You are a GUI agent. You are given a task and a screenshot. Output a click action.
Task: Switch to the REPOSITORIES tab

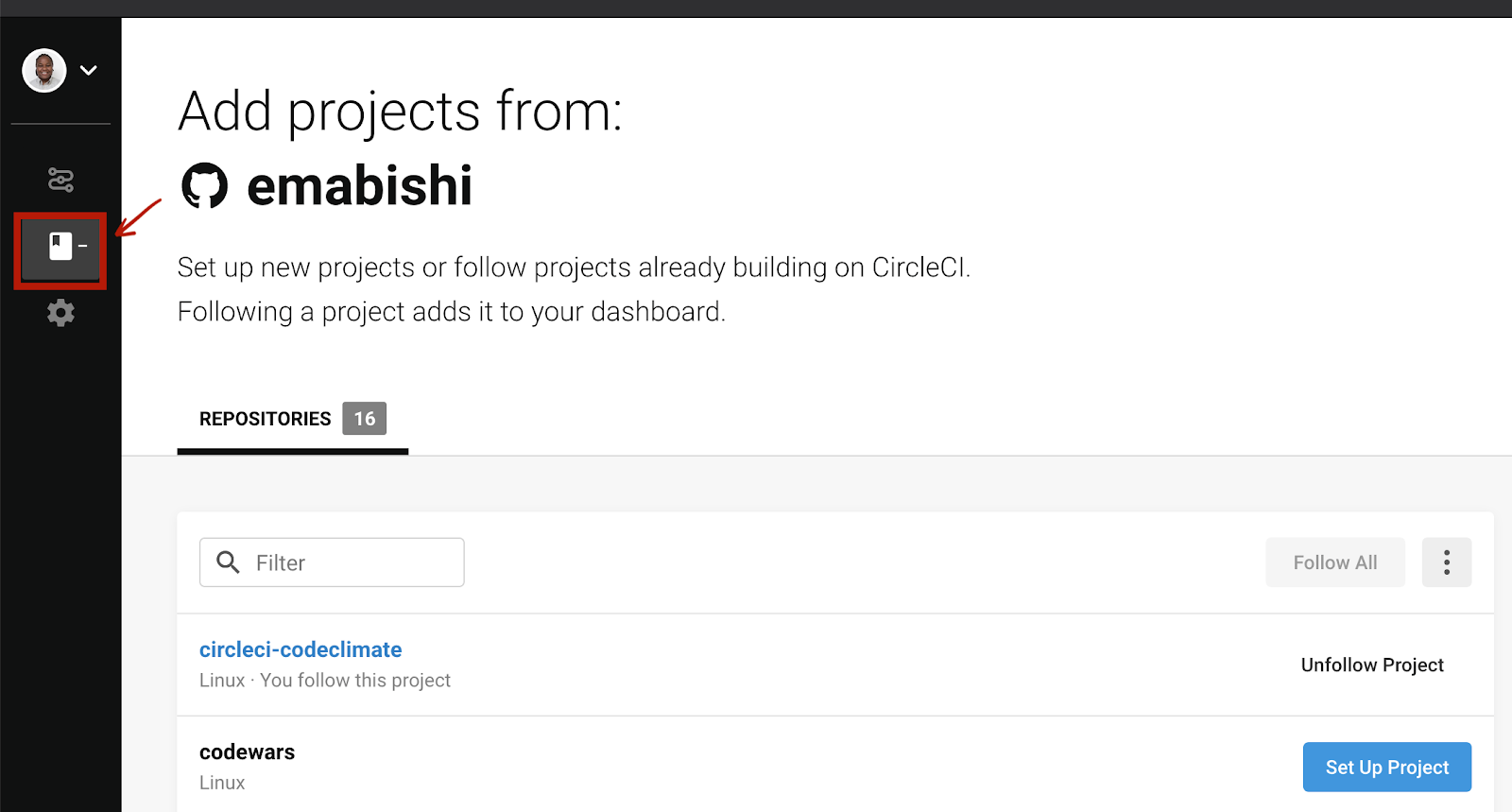266,419
